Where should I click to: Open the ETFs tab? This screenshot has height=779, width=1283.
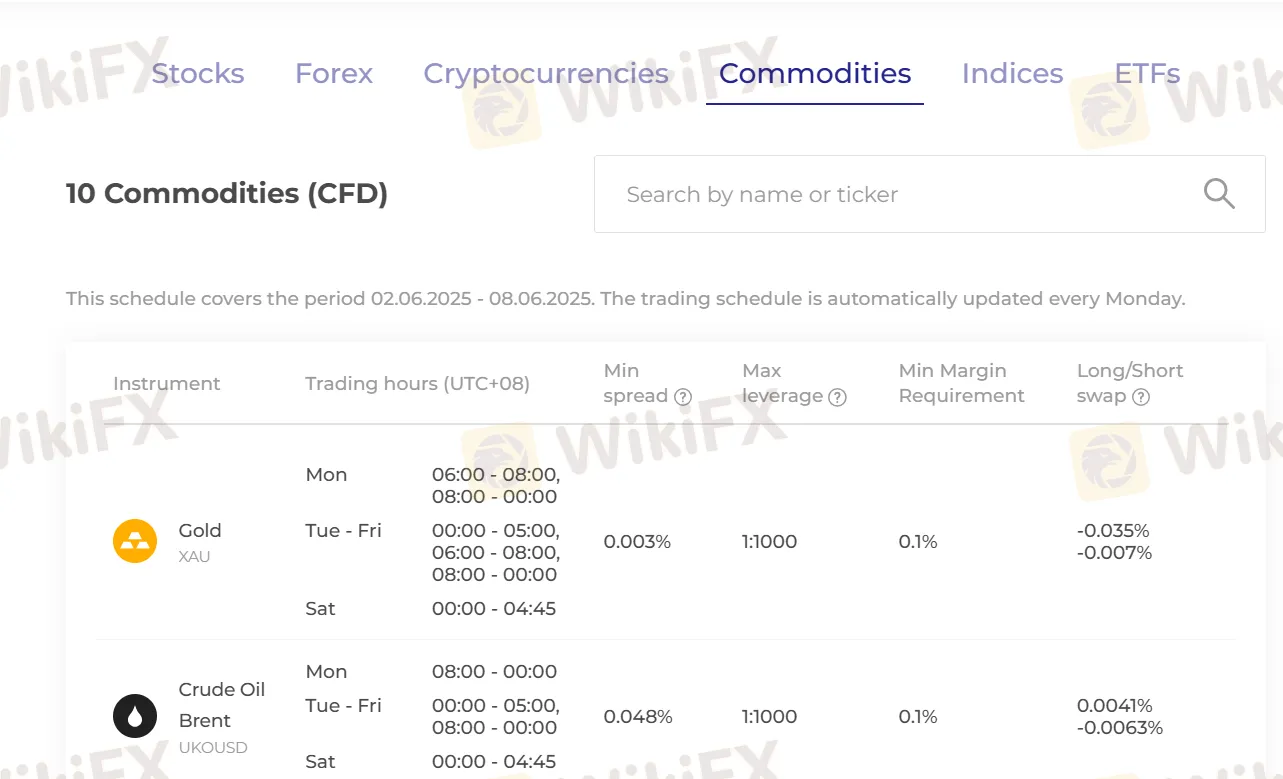1147,74
